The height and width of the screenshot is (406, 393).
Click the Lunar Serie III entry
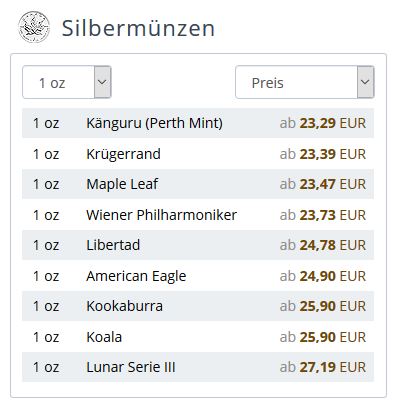[x=131, y=367]
